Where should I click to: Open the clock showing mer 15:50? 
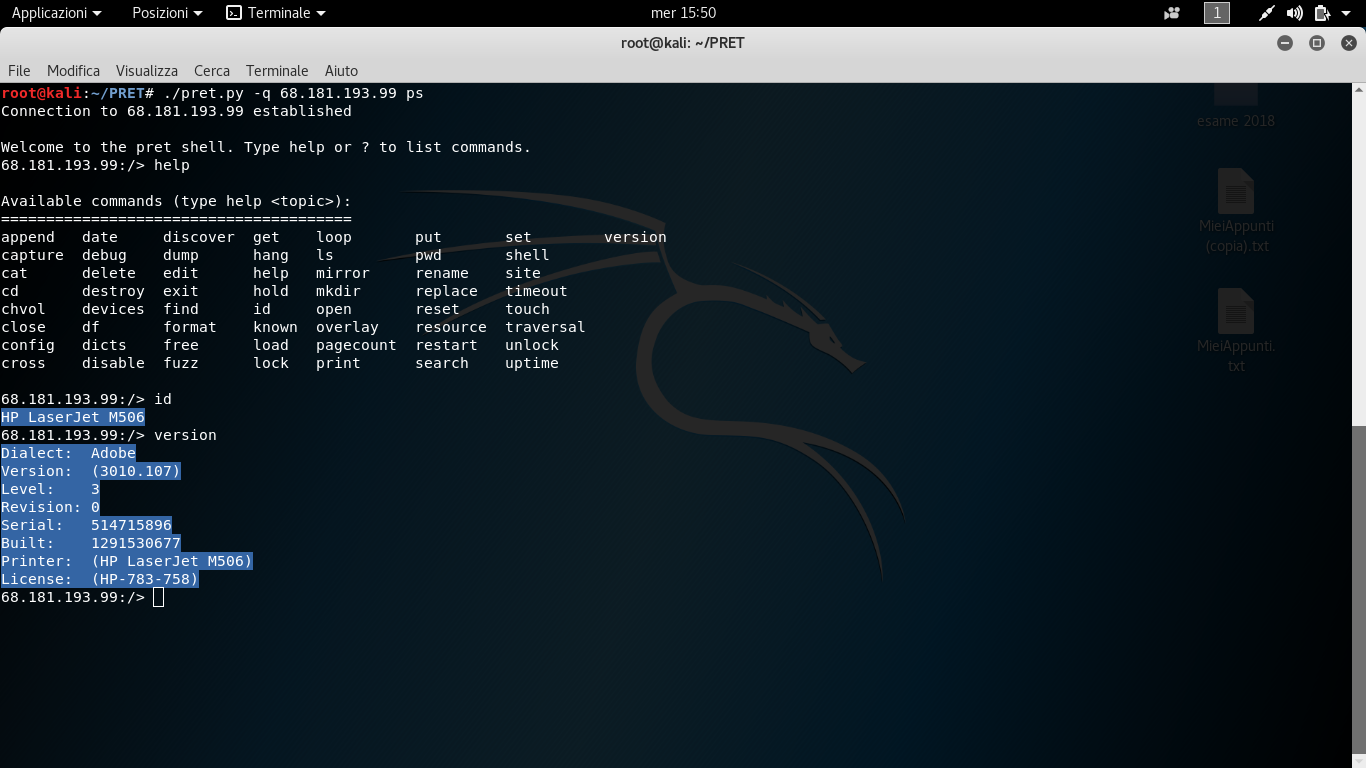(683, 13)
